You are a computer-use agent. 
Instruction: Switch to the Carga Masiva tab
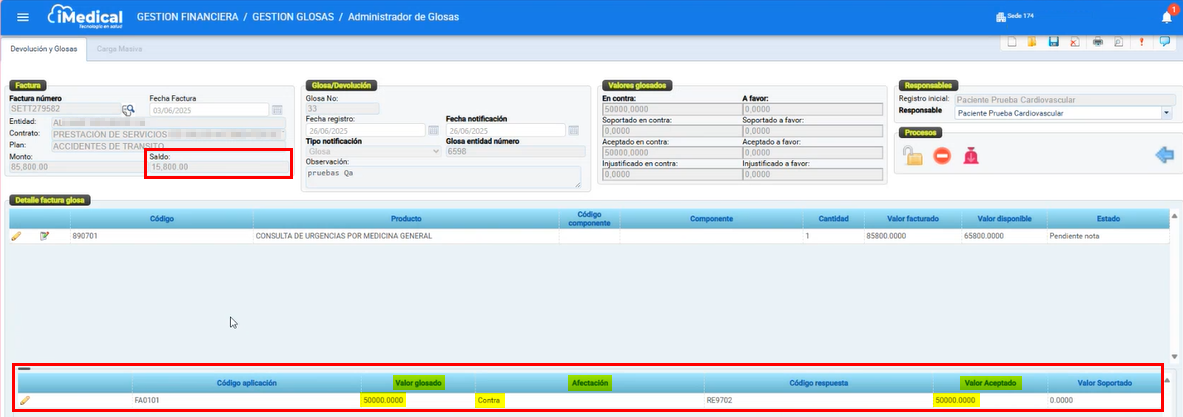(118, 48)
